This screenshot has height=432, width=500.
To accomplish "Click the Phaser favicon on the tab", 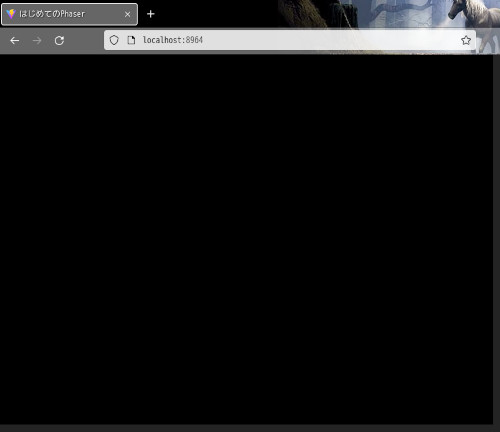I will (11, 14).
